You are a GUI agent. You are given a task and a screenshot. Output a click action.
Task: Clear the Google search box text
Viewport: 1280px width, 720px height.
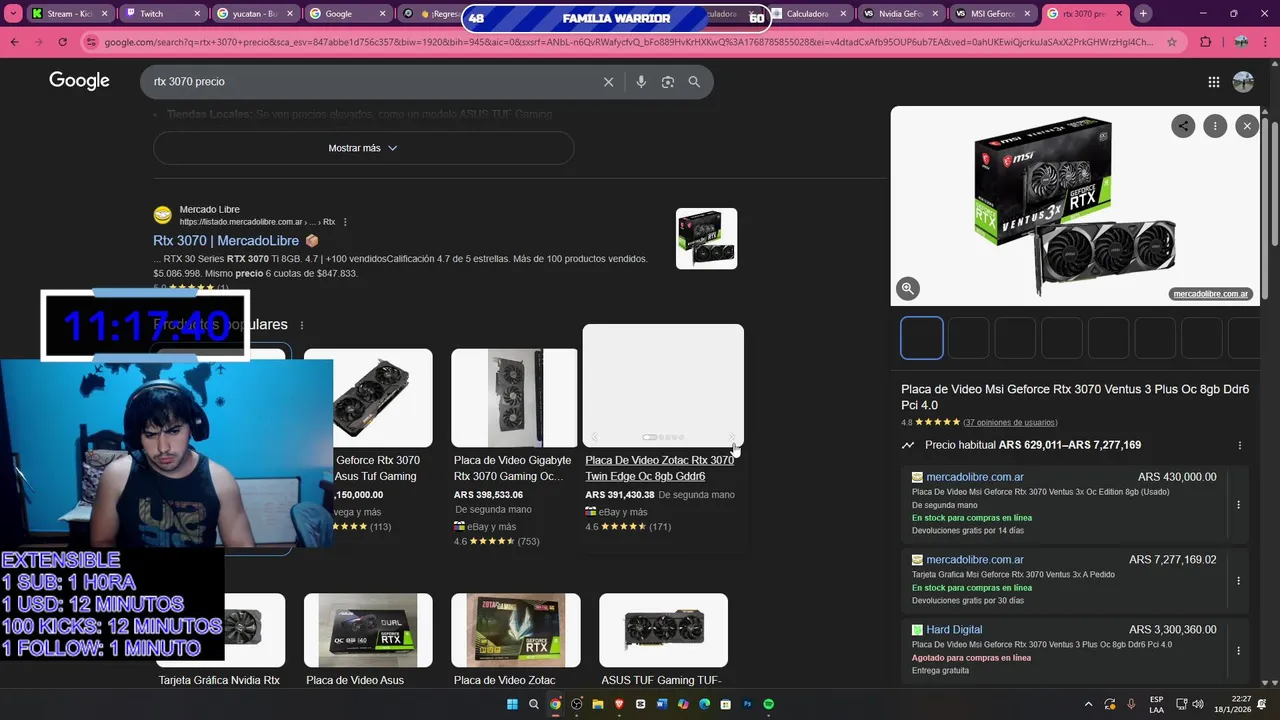[608, 82]
